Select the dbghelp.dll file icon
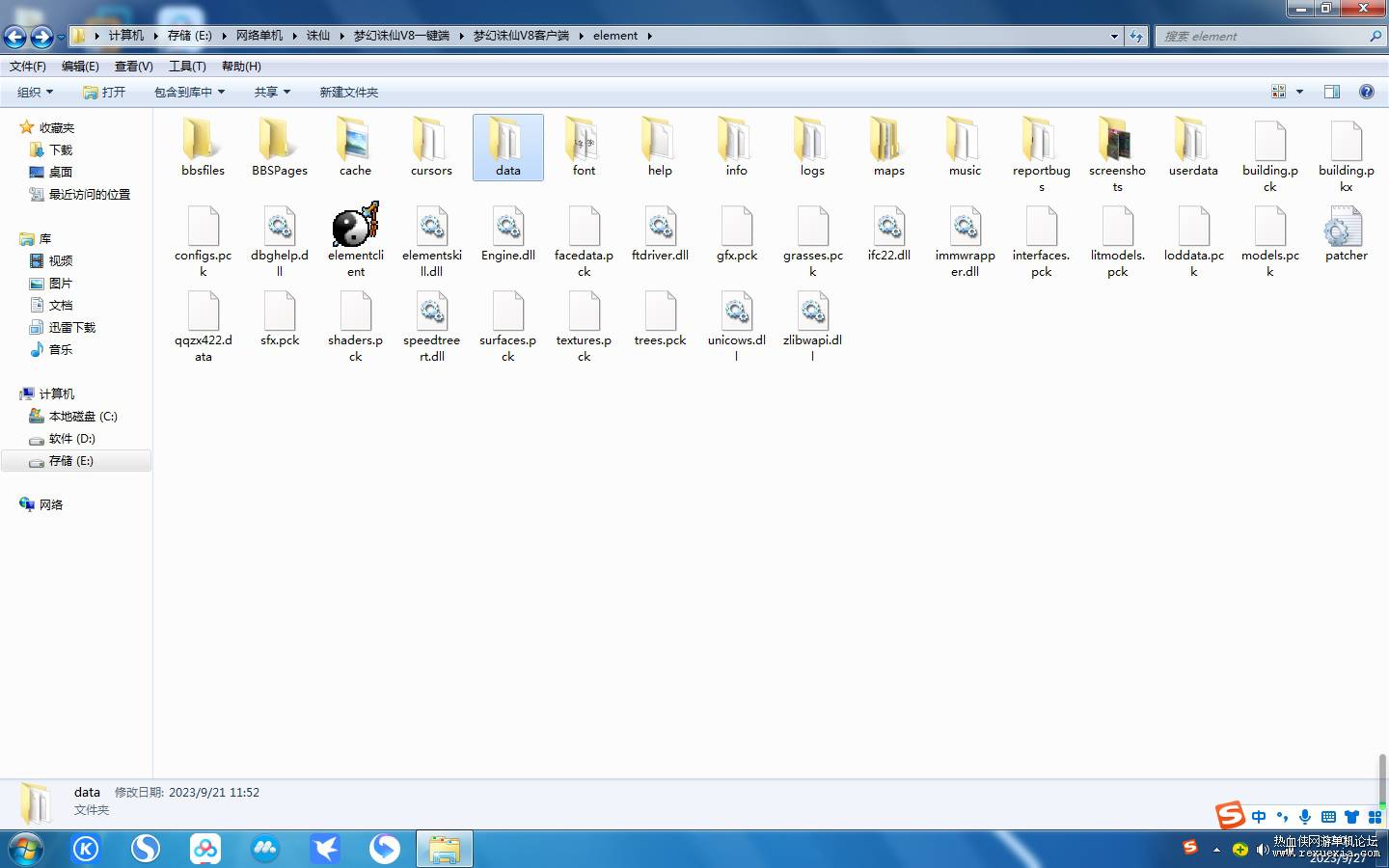 [x=279, y=226]
